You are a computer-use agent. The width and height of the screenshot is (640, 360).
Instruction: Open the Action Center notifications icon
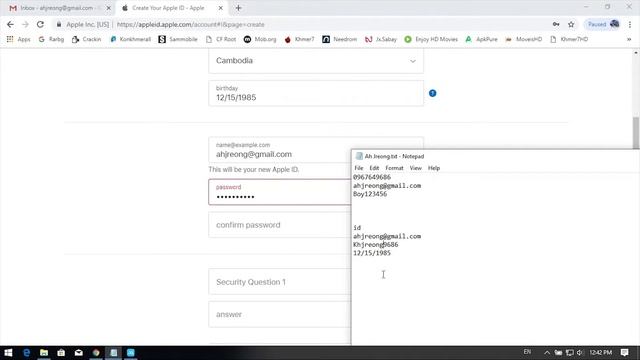pyautogui.click(x=625, y=353)
